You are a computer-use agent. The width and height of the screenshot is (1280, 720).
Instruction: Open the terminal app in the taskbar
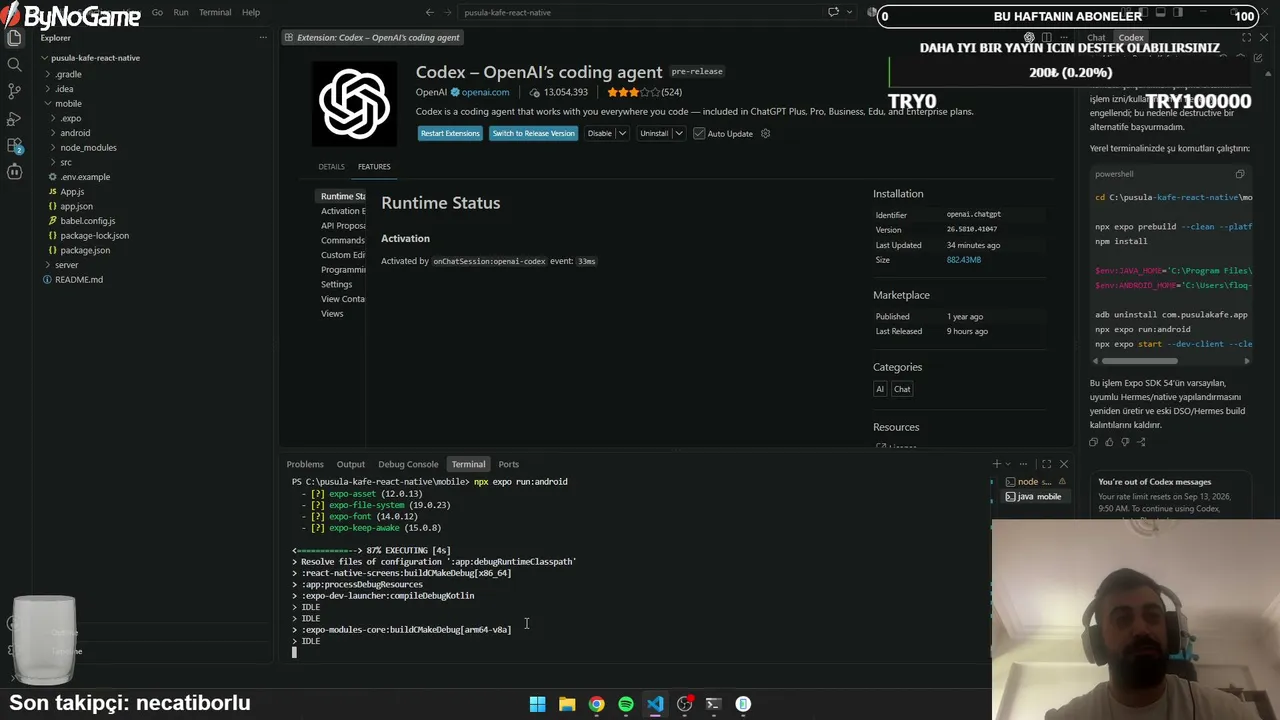[x=713, y=704]
